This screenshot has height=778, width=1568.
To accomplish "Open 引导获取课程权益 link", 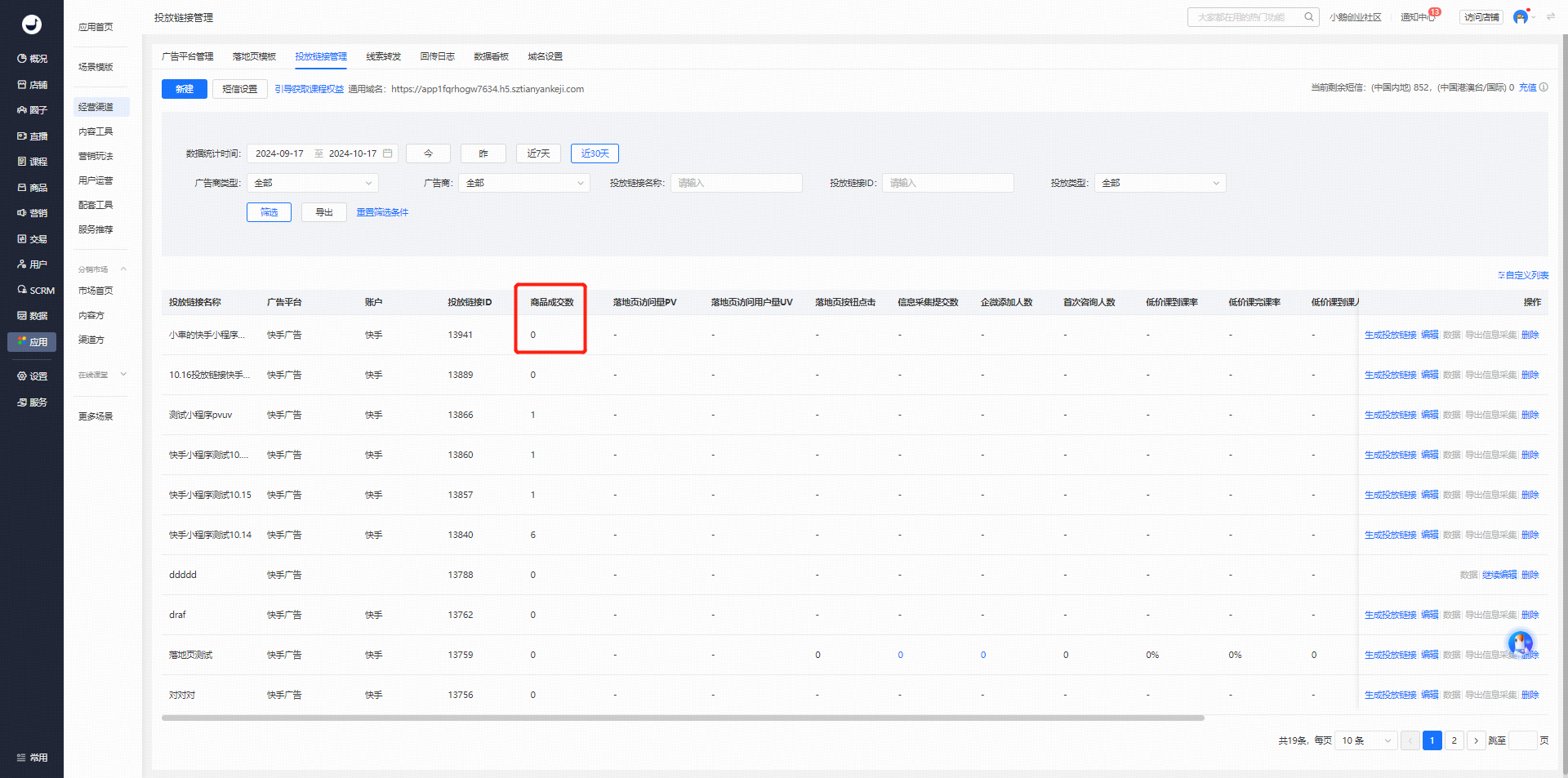I will pyautogui.click(x=310, y=89).
